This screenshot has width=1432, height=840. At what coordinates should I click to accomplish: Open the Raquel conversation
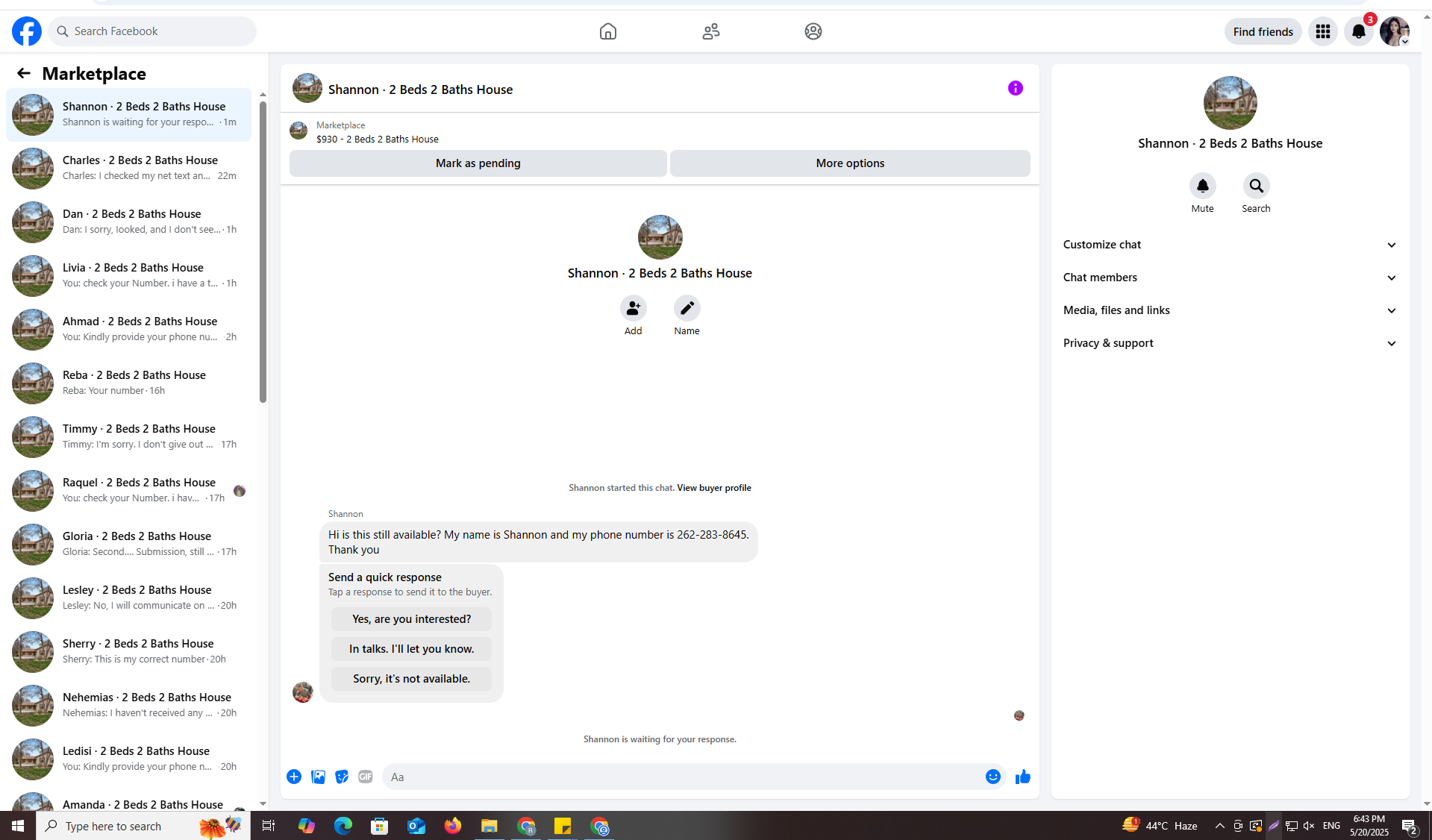point(128,491)
